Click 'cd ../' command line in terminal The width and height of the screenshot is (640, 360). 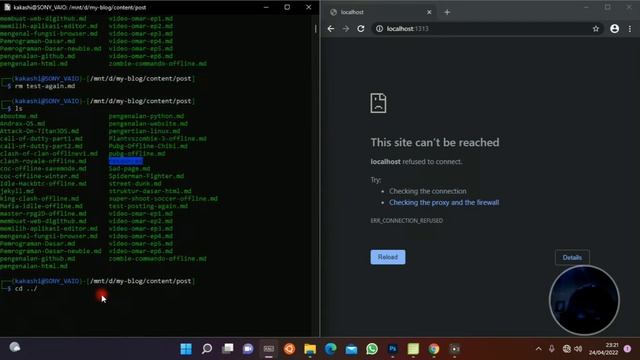(x=26, y=289)
